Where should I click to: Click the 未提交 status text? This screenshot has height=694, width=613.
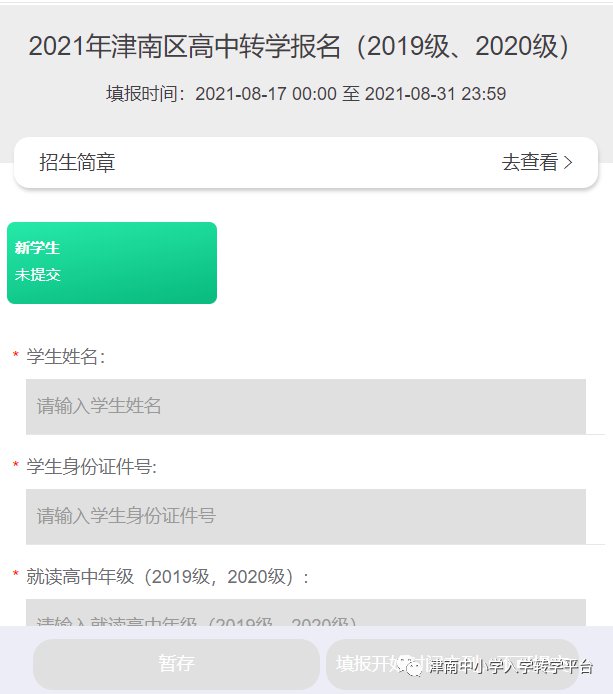[x=38, y=274]
